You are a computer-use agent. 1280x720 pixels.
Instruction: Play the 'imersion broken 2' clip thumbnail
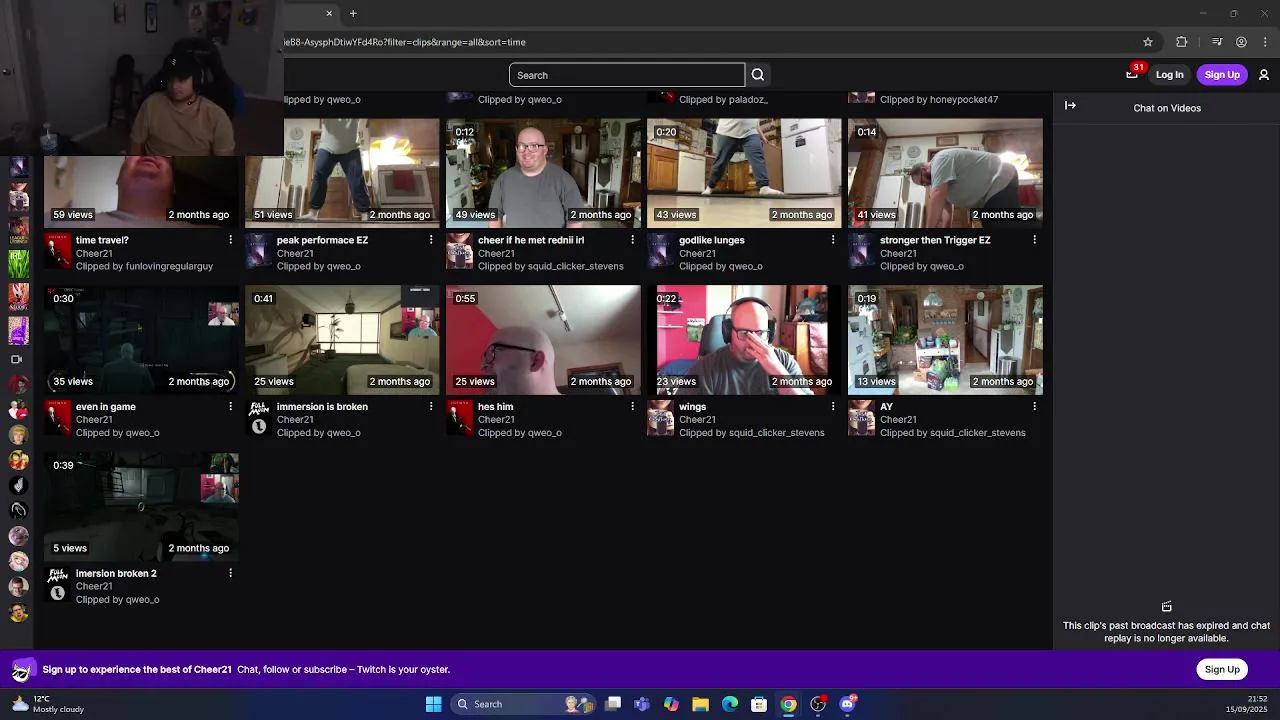141,506
